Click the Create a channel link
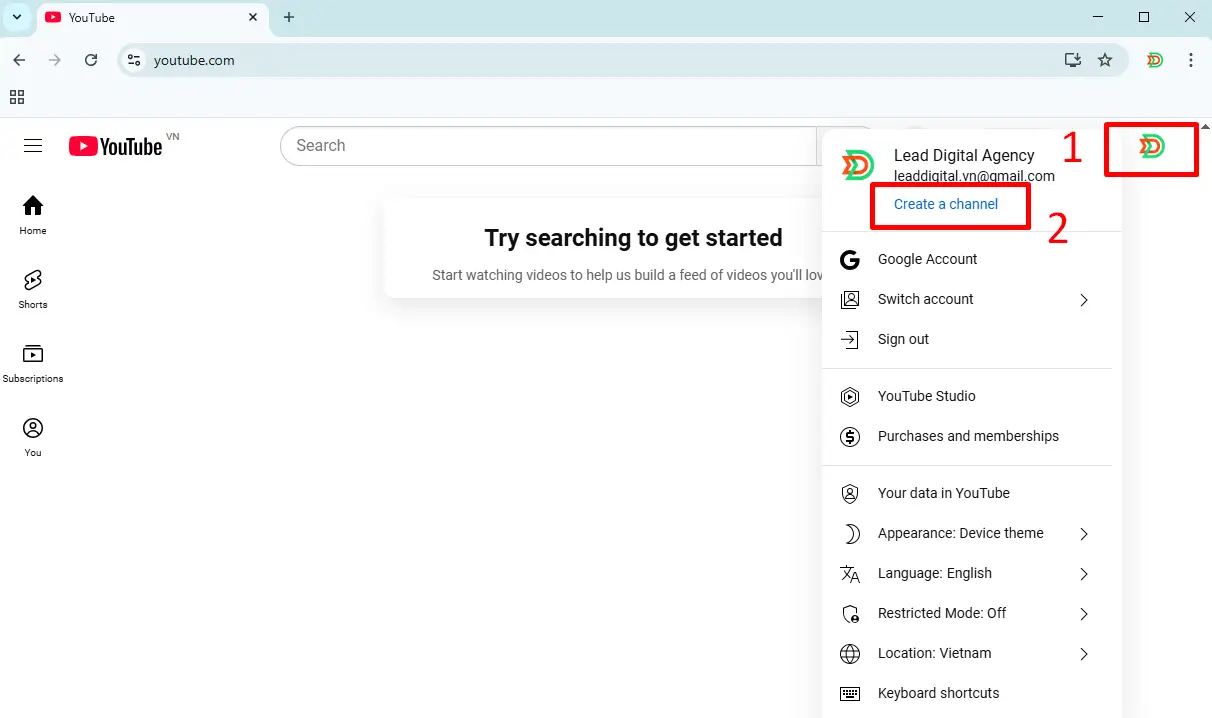 coord(946,204)
